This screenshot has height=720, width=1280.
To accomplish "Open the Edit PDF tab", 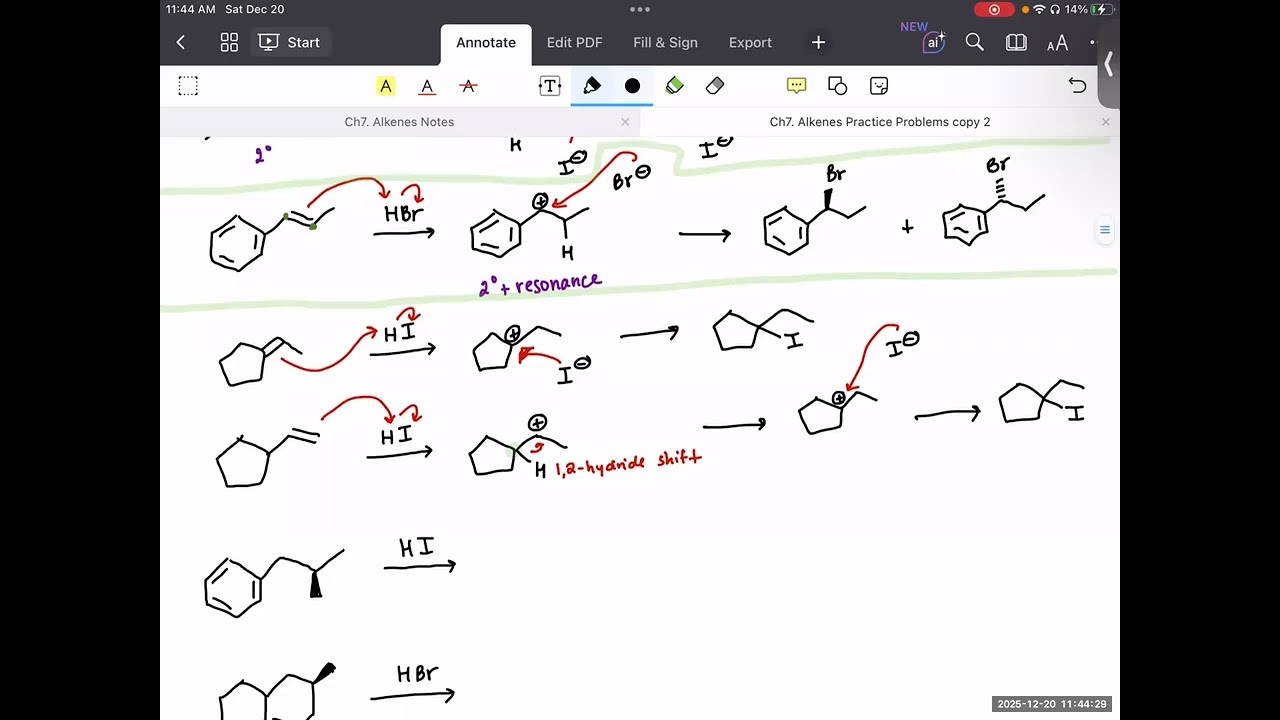I will coord(574,42).
